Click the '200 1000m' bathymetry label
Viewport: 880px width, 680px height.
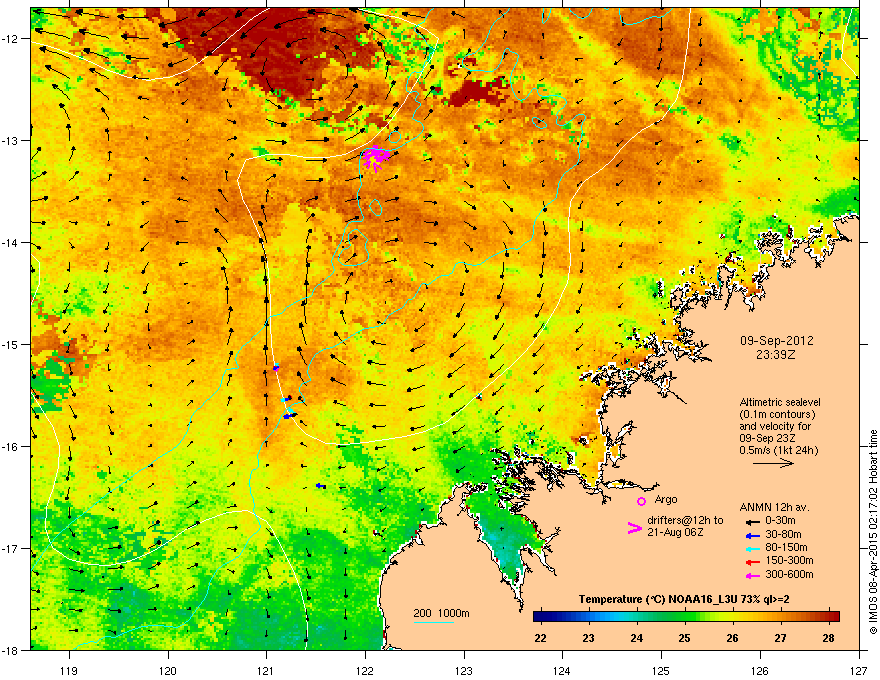click(441, 613)
